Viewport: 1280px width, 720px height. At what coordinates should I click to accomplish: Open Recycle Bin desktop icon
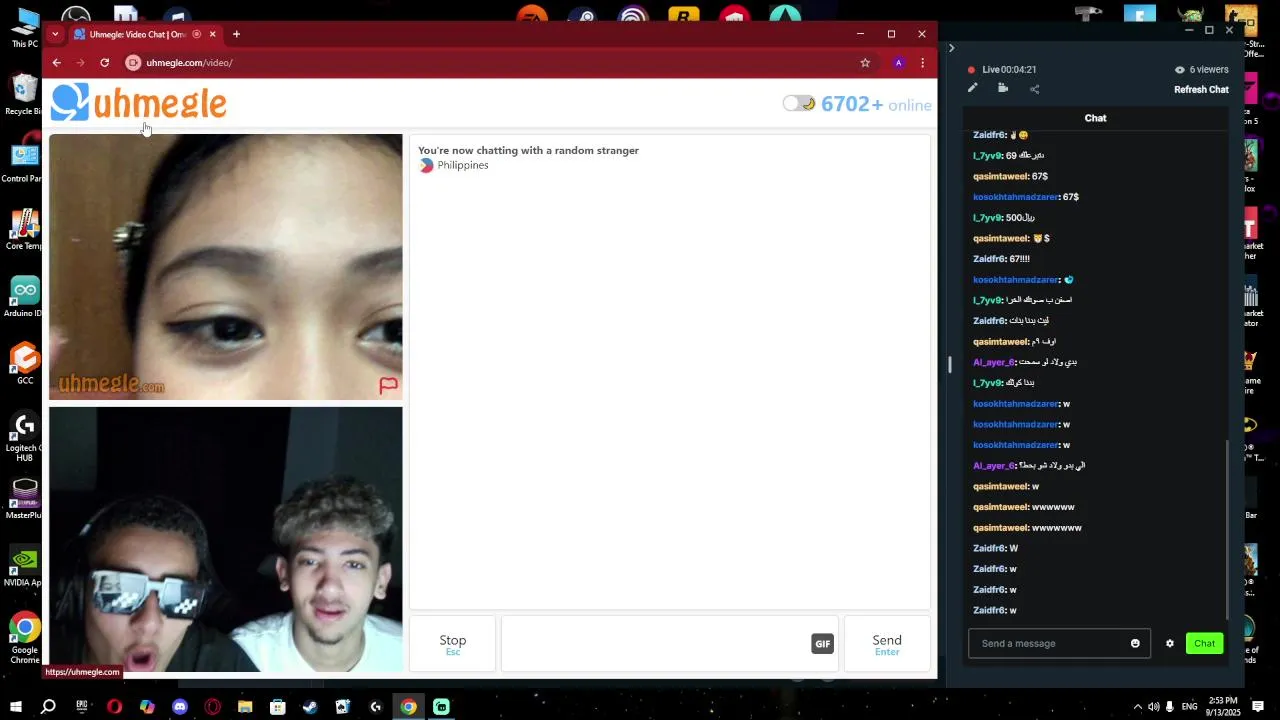click(24, 95)
